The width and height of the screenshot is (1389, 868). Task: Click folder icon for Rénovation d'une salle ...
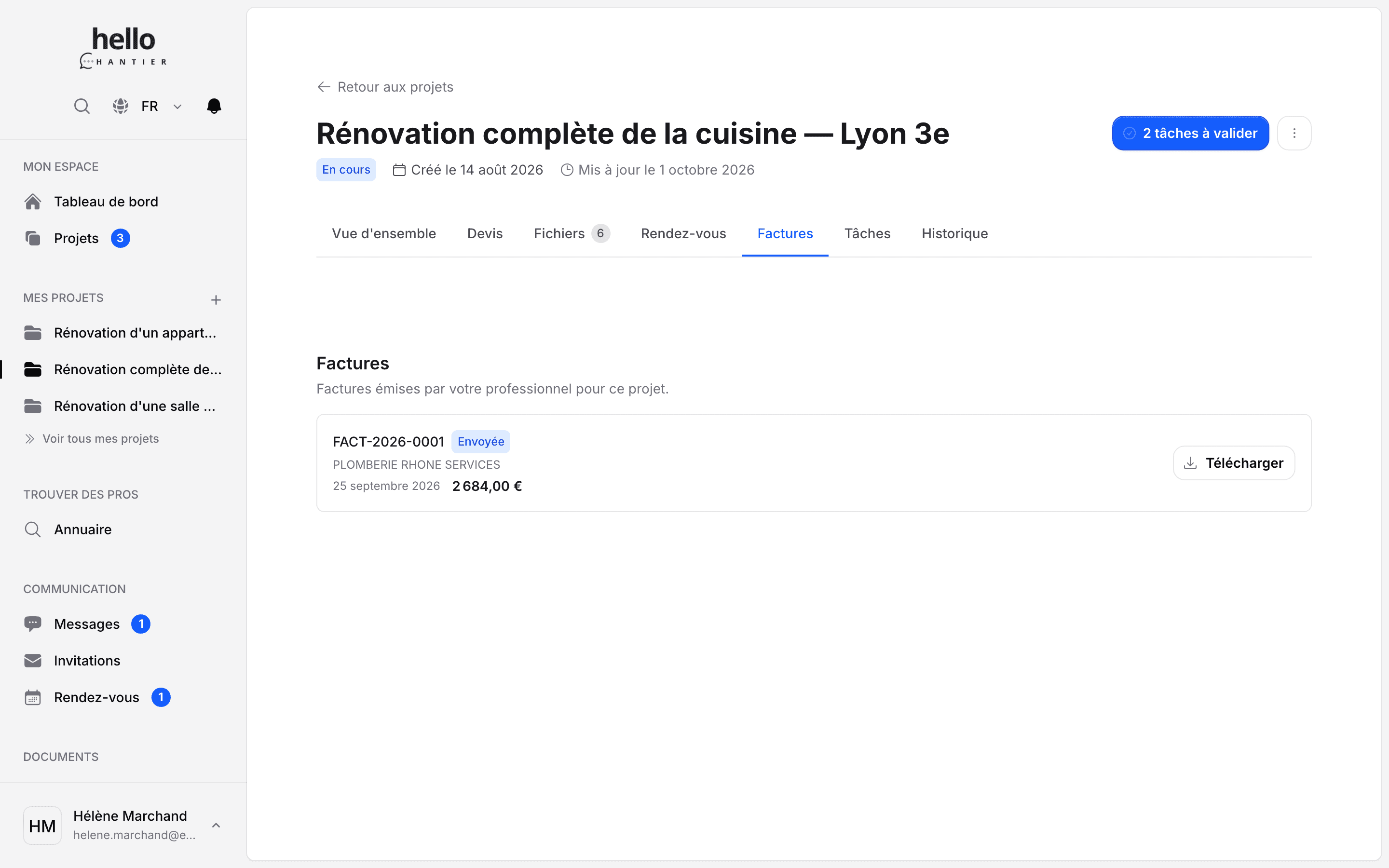pyautogui.click(x=33, y=407)
